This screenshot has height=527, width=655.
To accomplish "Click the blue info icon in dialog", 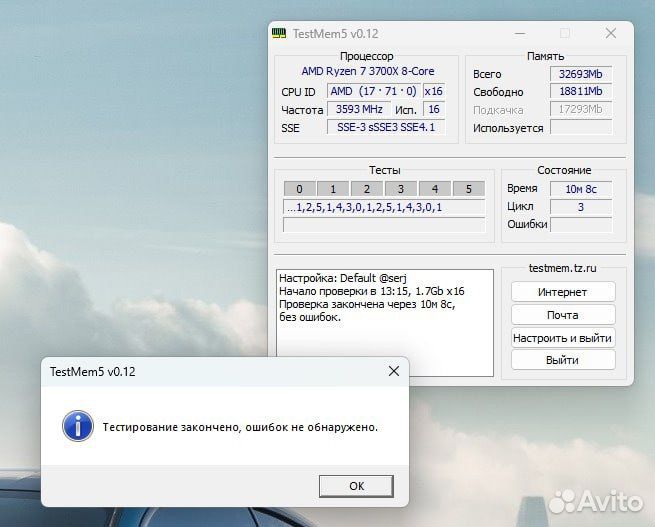I will (x=78, y=426).
